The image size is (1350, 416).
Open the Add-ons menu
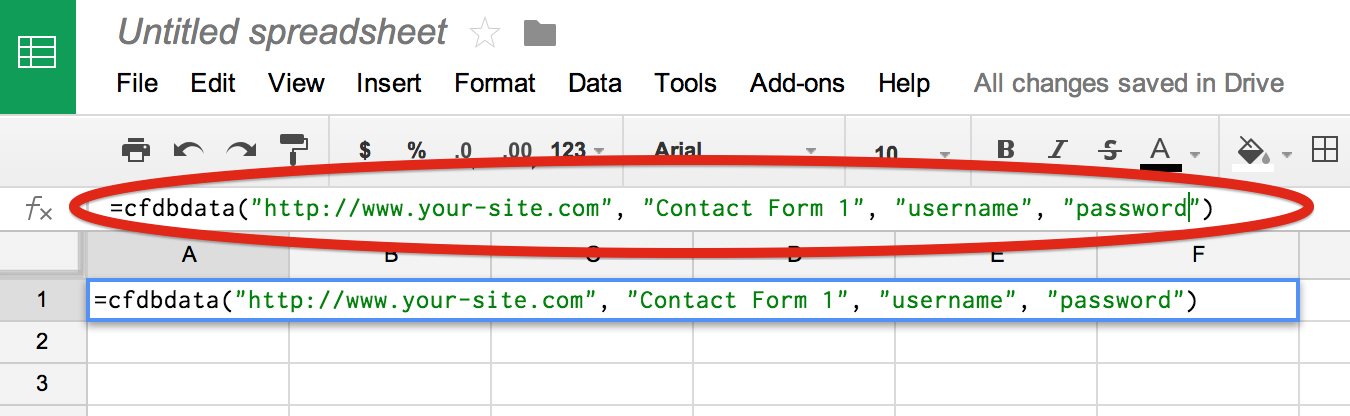coord(797,83)
